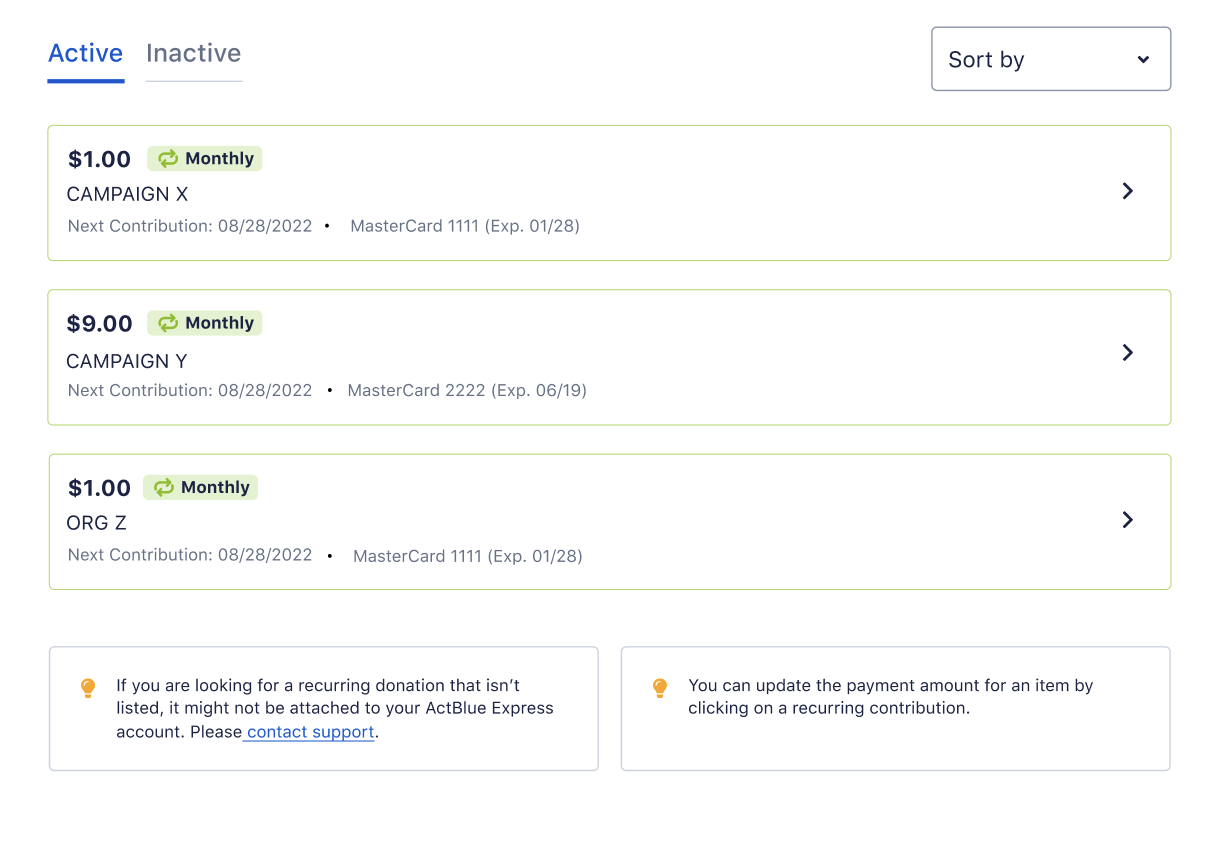
Task: Click the Monthly badge on Org Z
Action: pyautogui.click(x=201, y=488)
